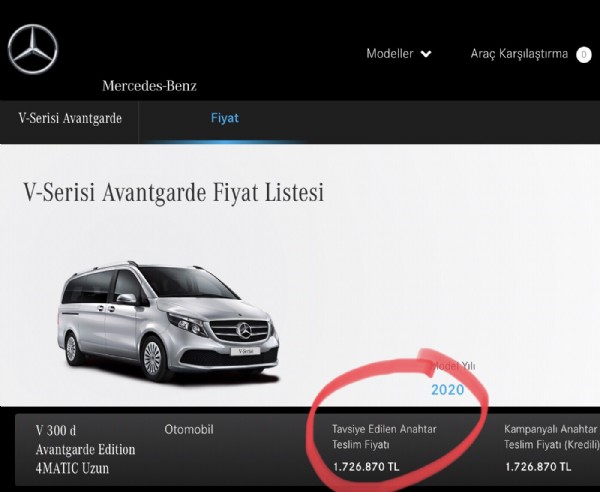This screenshot has height=492, width=600.
Task: Click the V-Serisi Avantgarde Fiyat Listesi heading
Action: [174, 192]
